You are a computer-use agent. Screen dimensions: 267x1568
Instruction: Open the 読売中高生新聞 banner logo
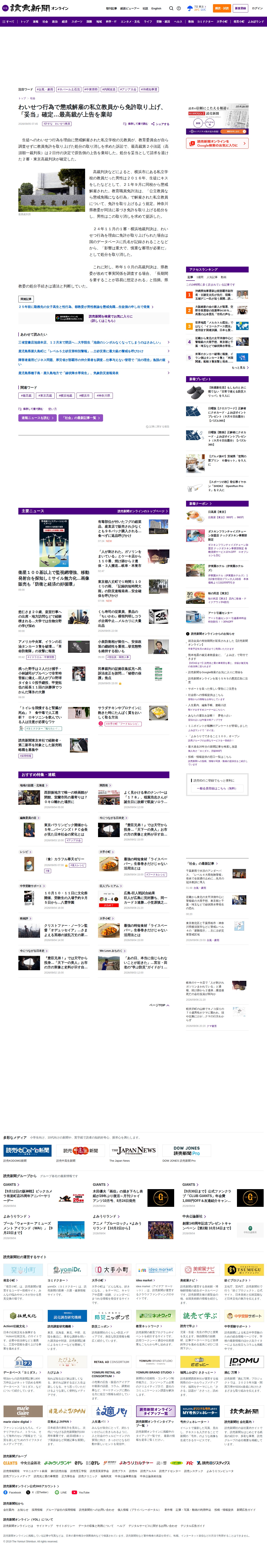pyautogui.click(x=81, y=1150)
